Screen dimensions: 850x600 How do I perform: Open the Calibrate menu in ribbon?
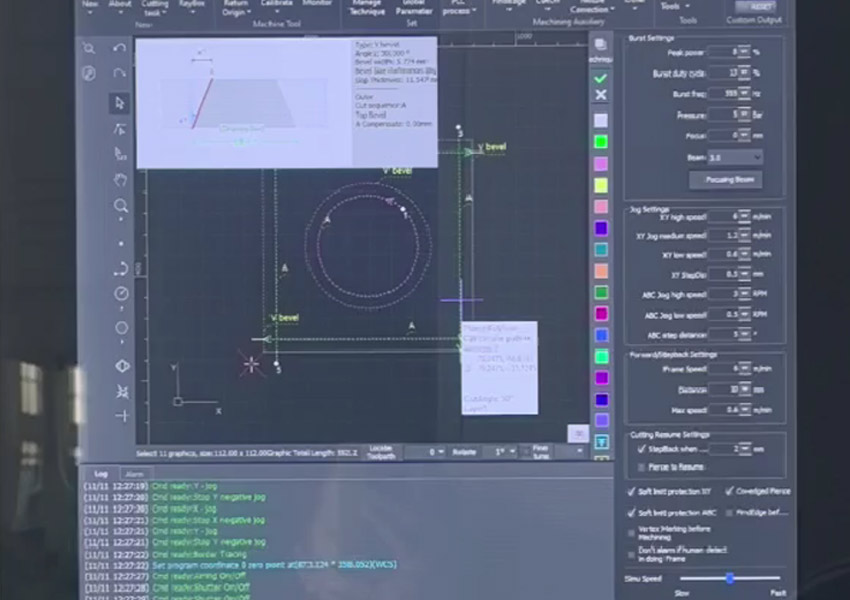(276, 7)
